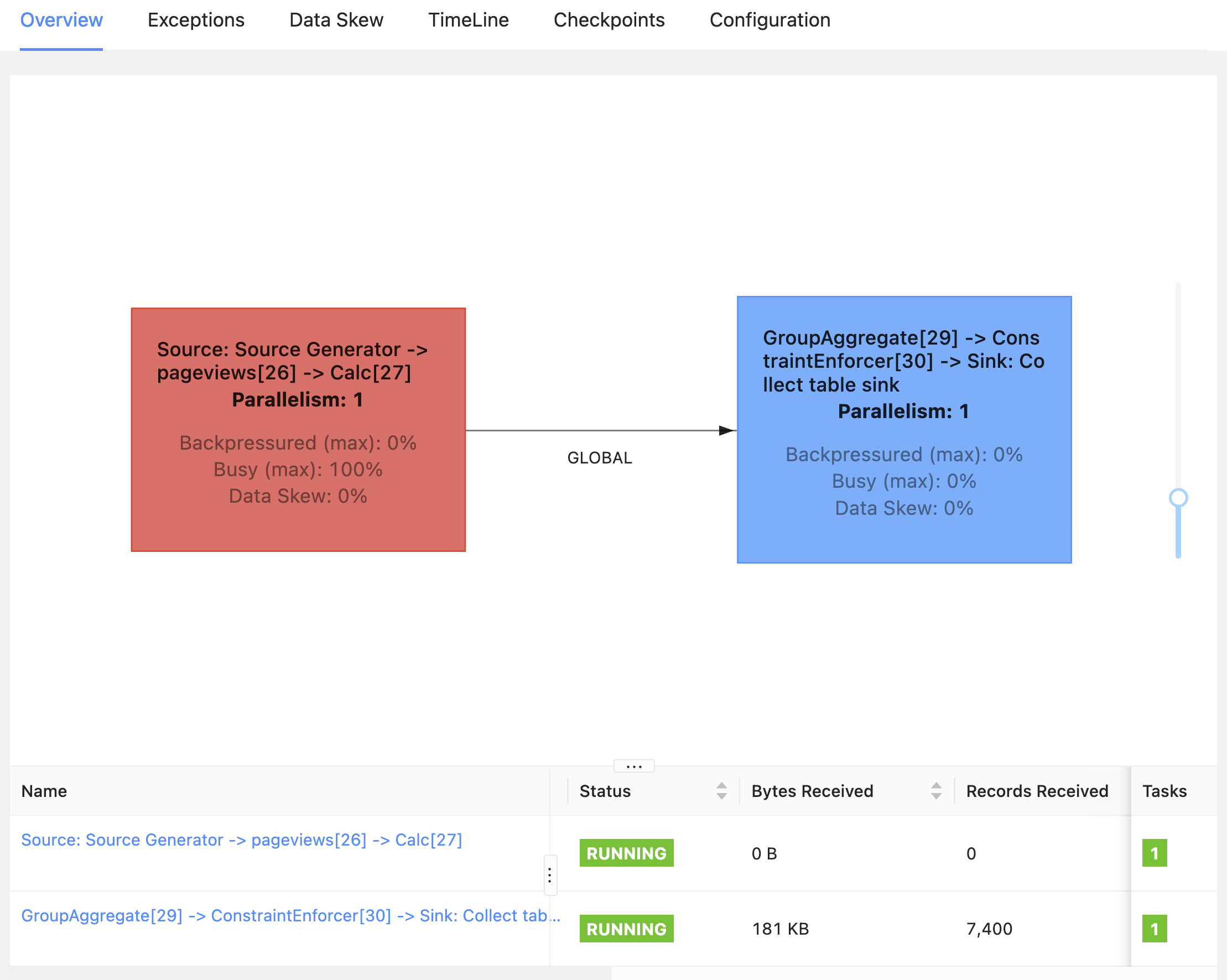
Task: Sort table by Status column arrows
Action: click(x=721, y=791)
